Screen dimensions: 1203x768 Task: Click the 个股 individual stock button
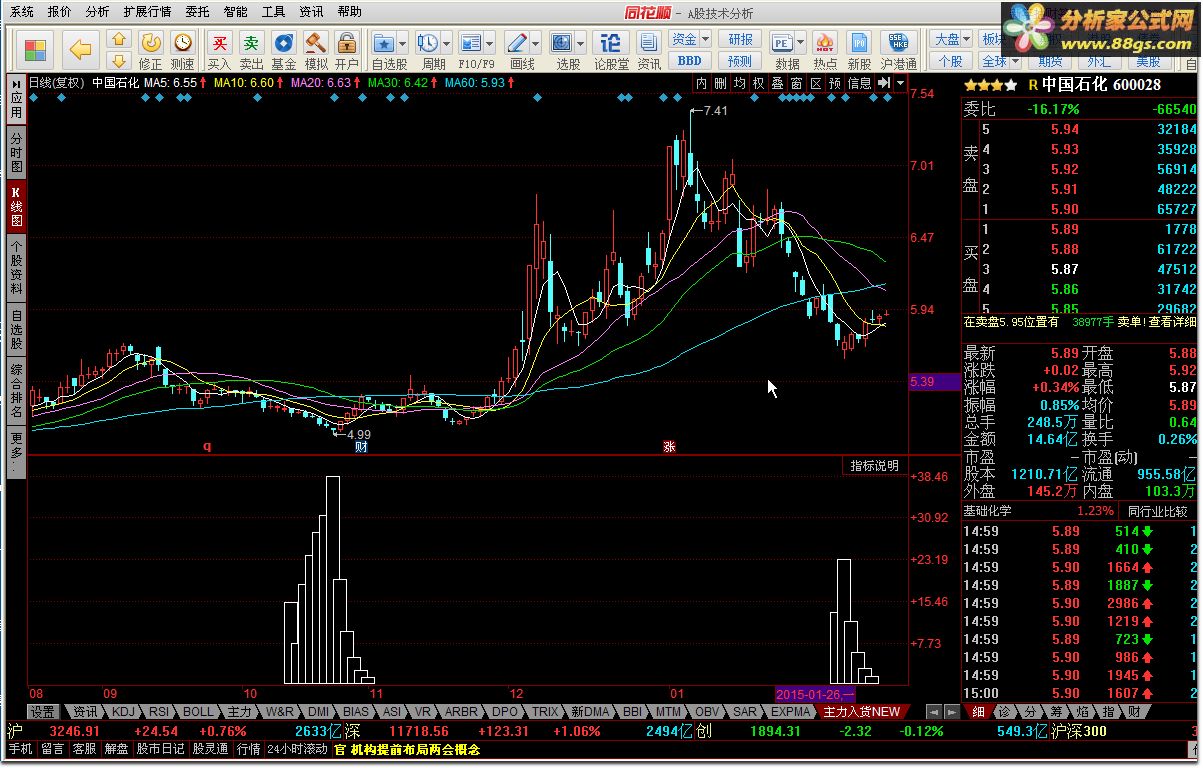click(951, 61)
